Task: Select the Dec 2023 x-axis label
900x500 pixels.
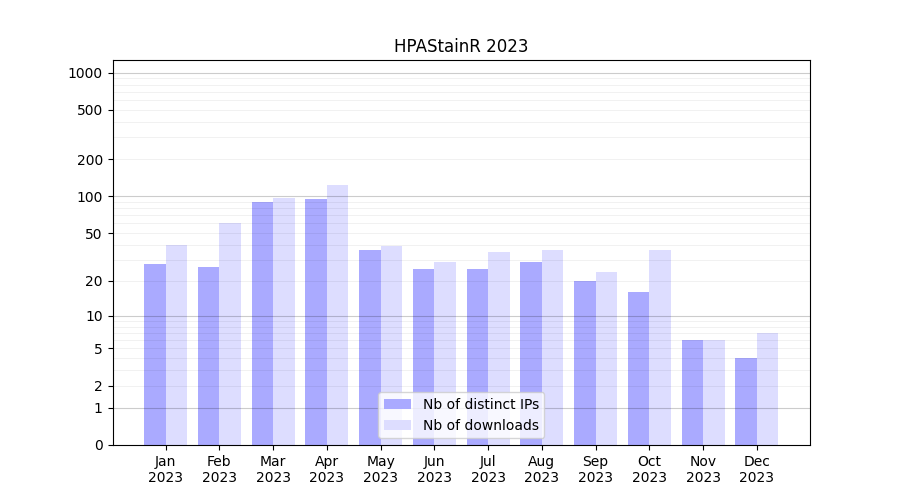Action: point(757,469)
